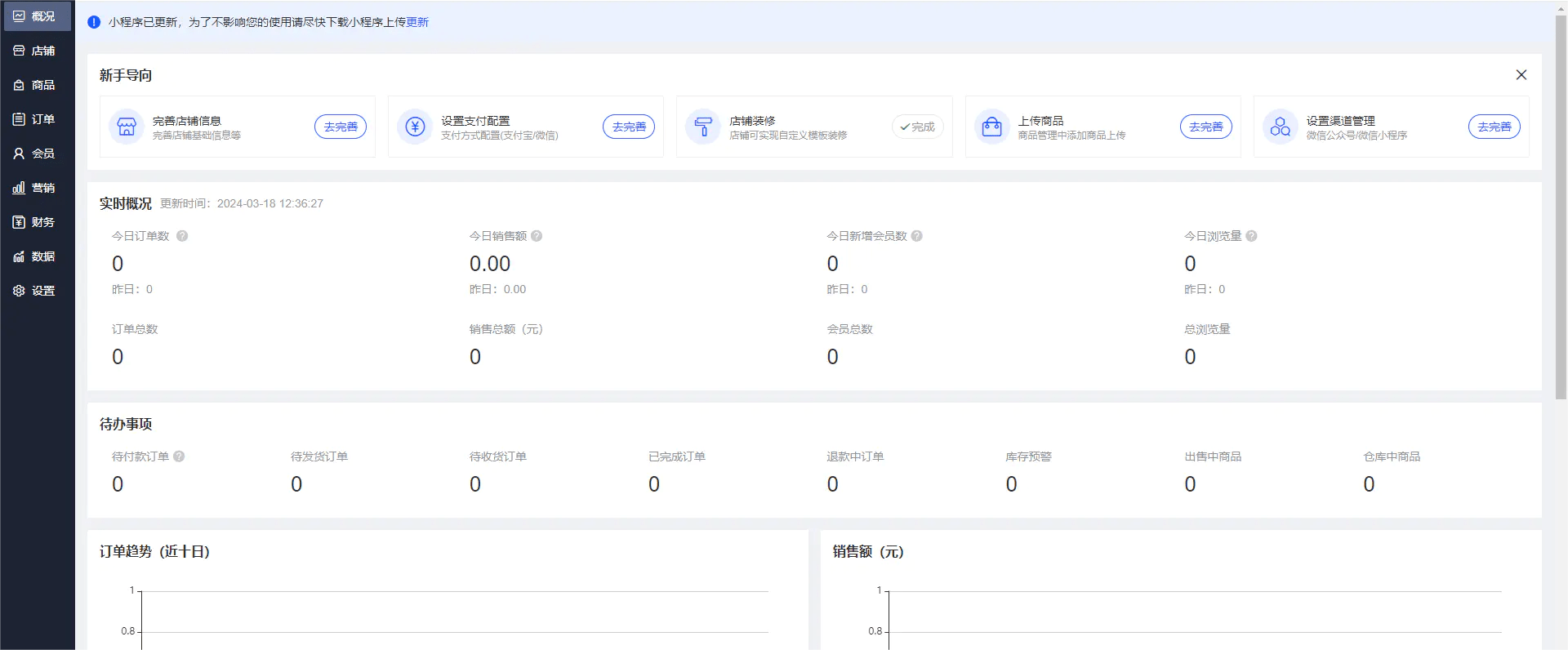Viewport: 1568px width, 650px height.
Task: Click the 销售总额（元）label
Action: point(506,329)
